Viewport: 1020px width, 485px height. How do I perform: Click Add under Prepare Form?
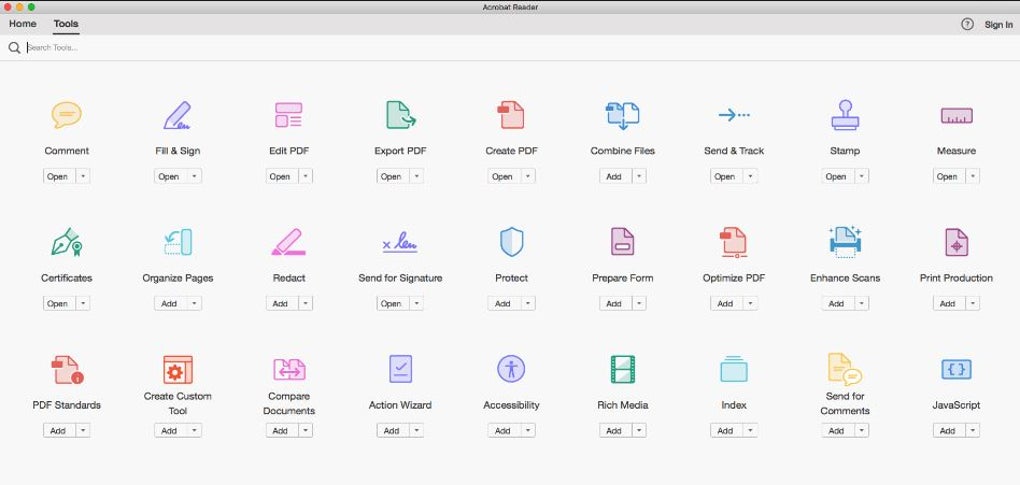[615, 304]
